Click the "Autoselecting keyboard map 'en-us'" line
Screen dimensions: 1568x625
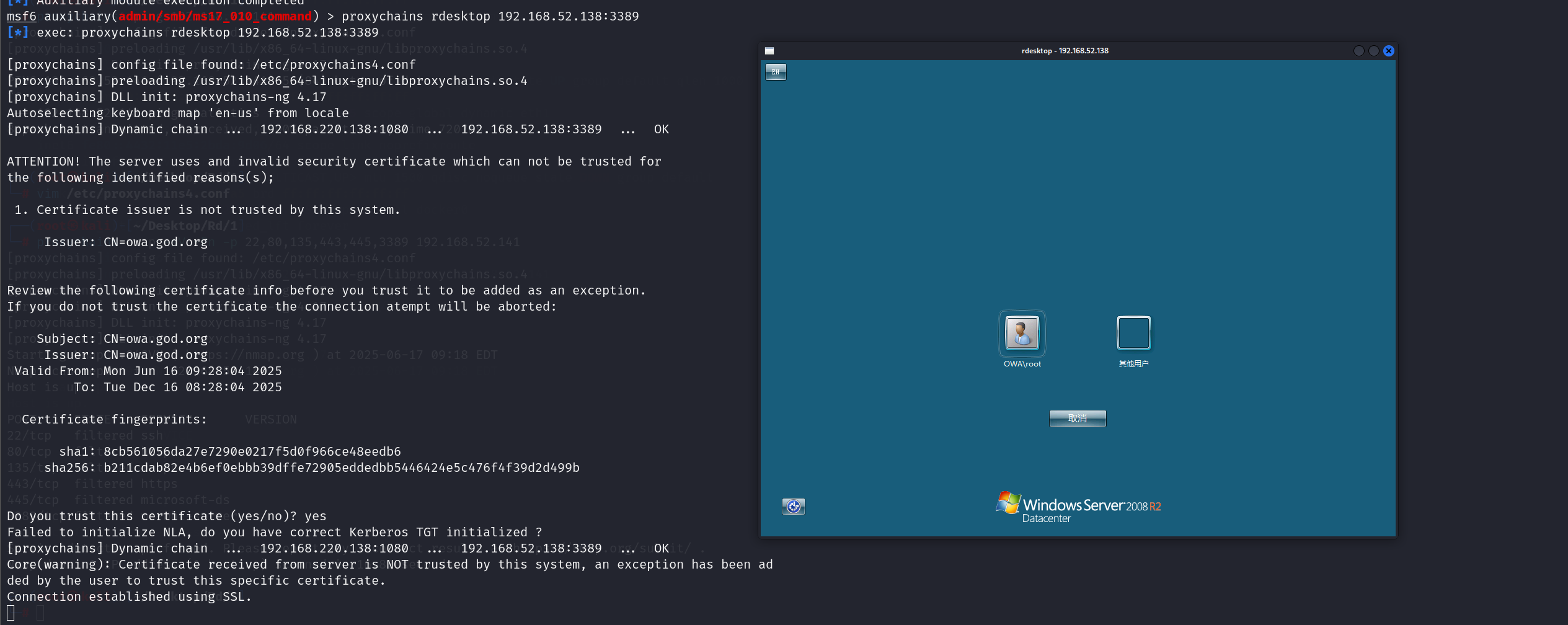click(178, 113)
